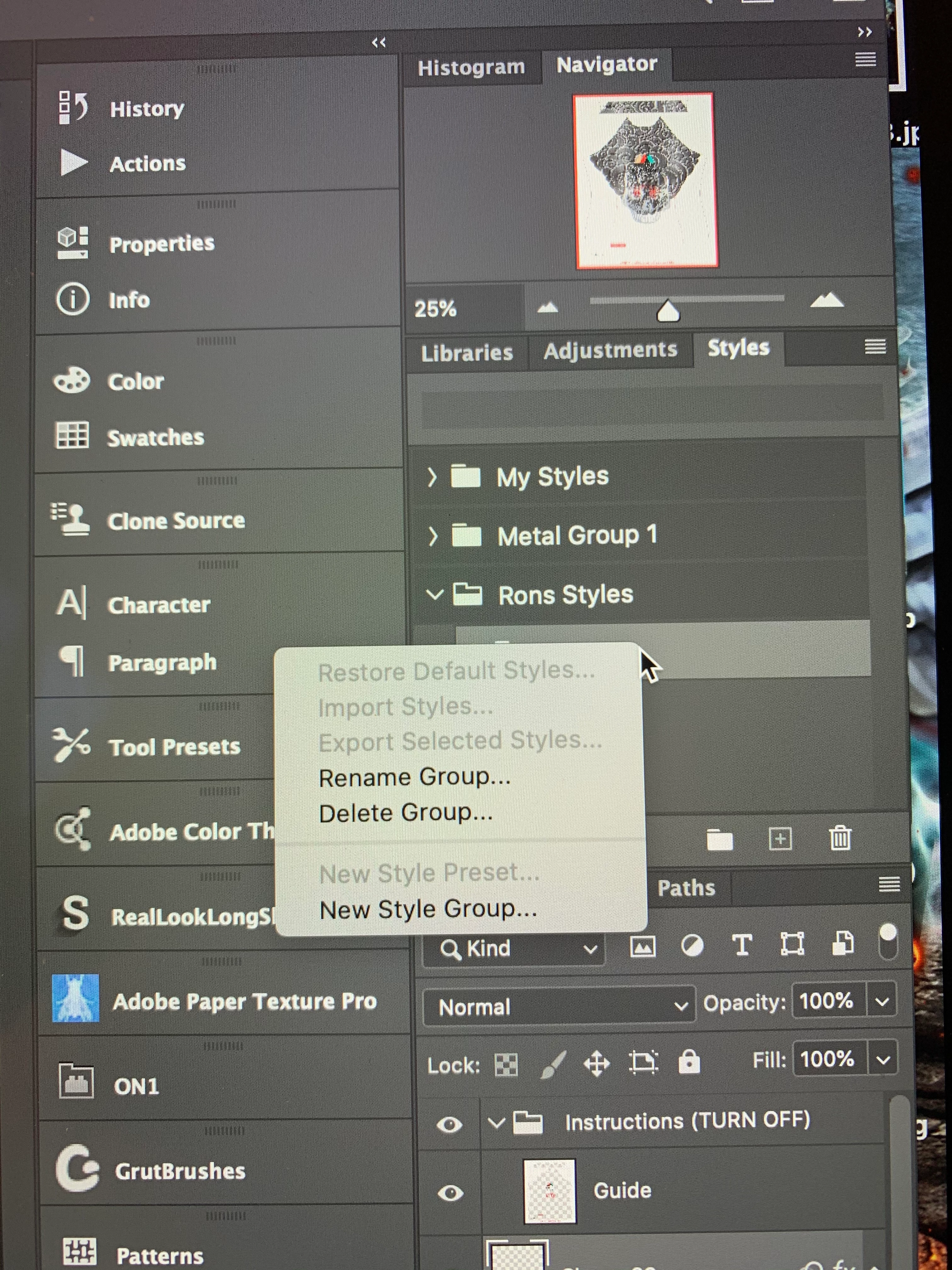Choose Rename Group from context menu
The width and height of the screenshot is (952, 1270).
point(414,777)
